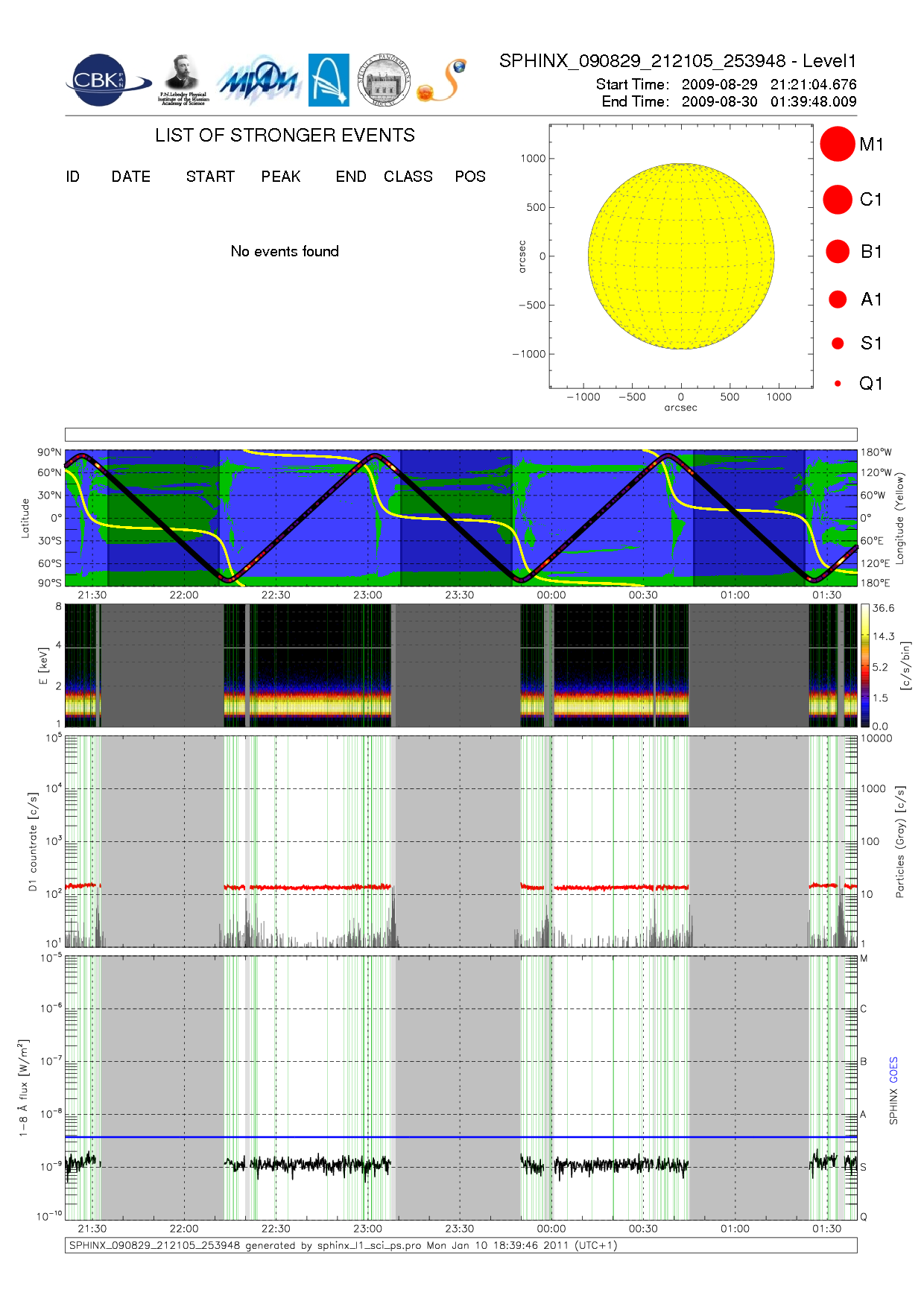924x1307 pixels.
Task: Click the DATE column header
Action: (131, 177)
